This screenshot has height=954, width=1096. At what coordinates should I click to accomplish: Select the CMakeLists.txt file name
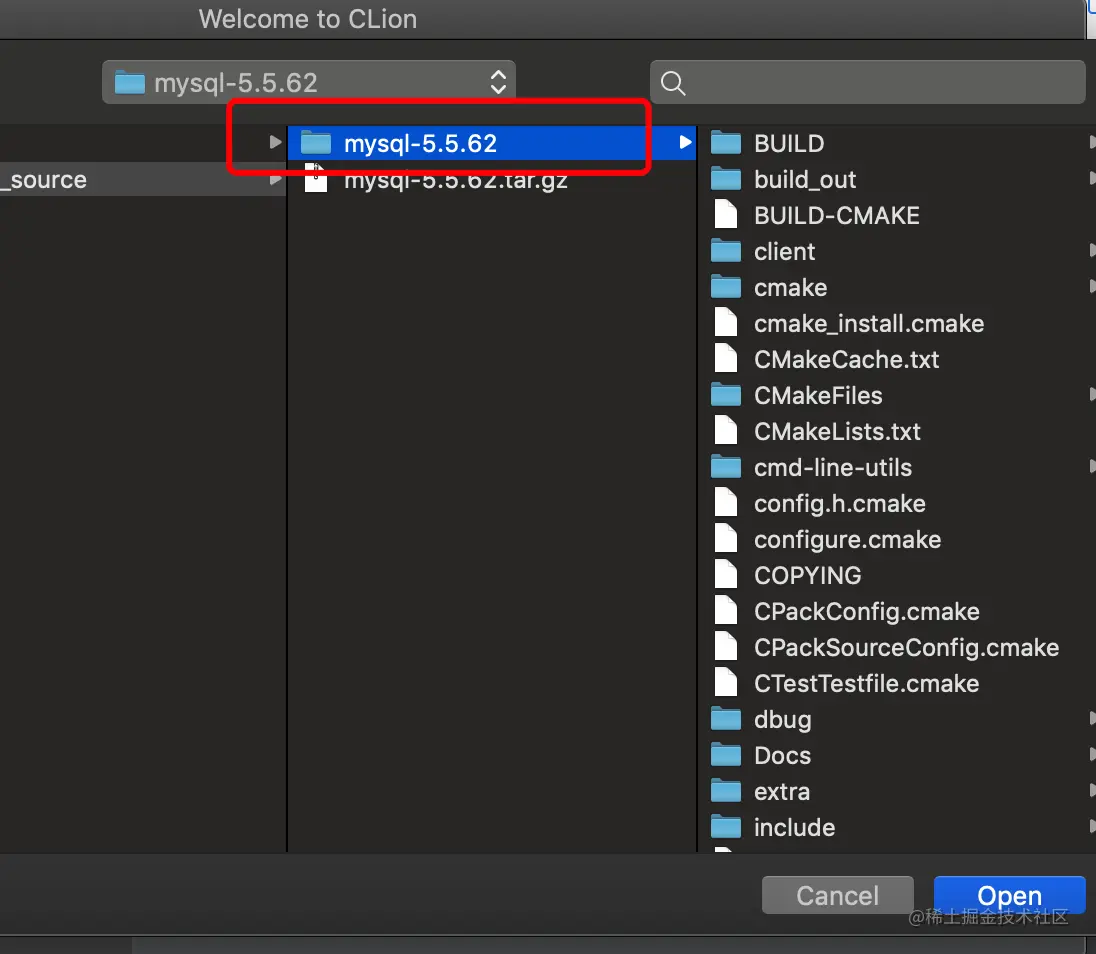(837, 431)
